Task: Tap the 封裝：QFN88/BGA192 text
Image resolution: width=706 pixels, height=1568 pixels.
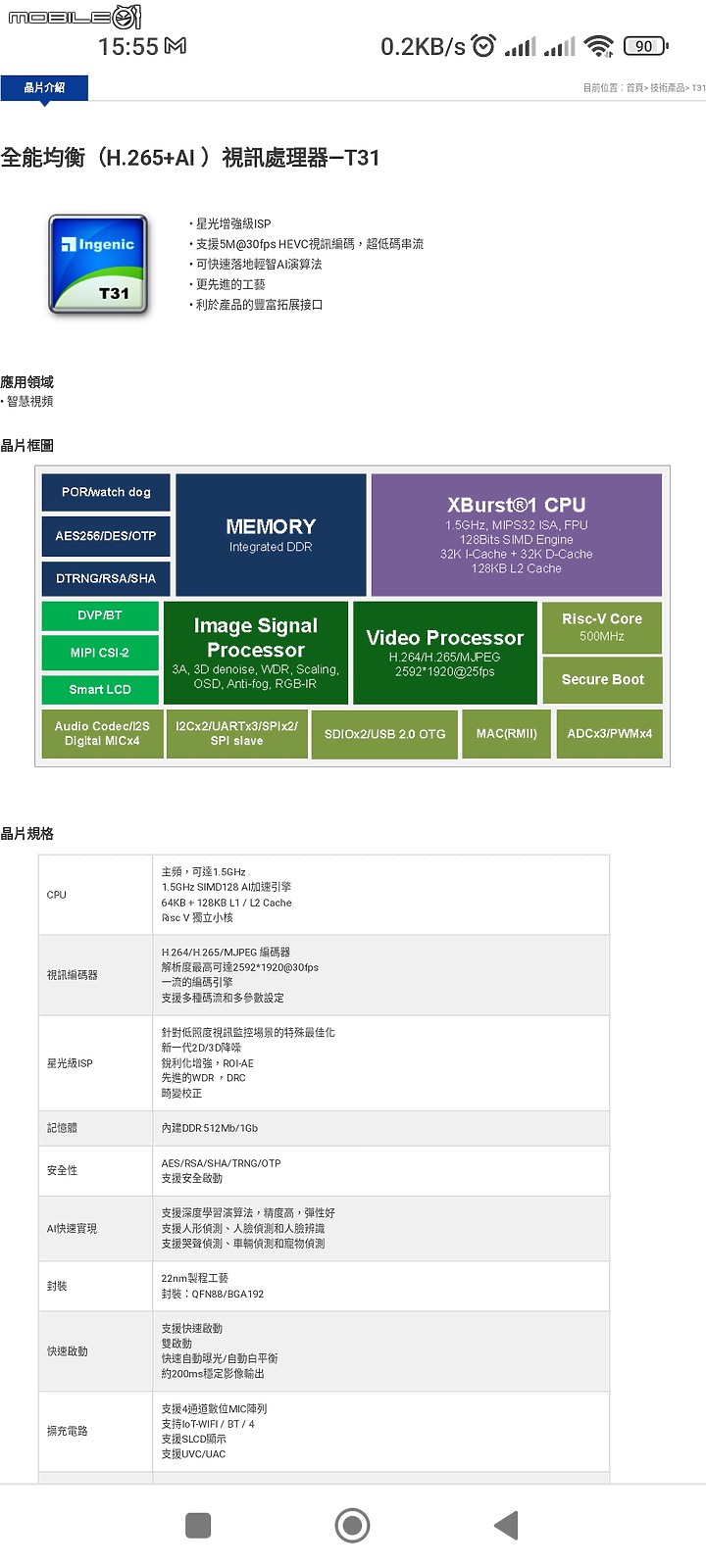Action: 213,1295
